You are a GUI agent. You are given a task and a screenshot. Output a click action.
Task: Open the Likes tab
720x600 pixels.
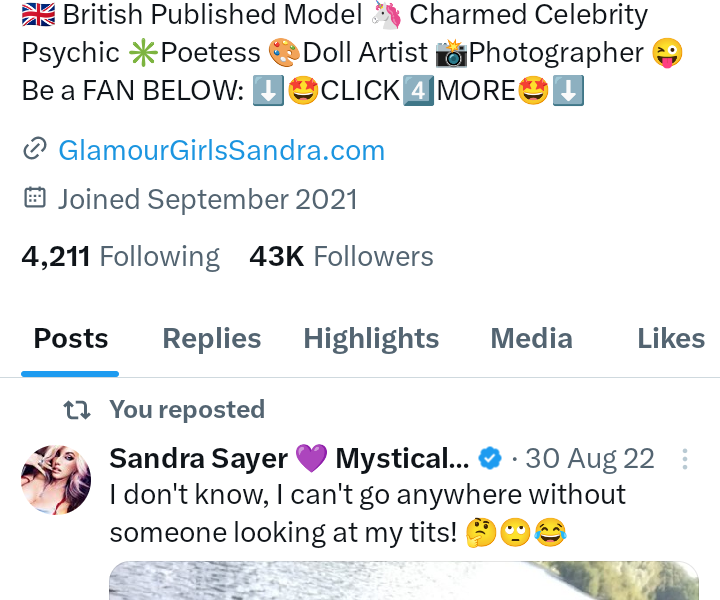point(671,339)
